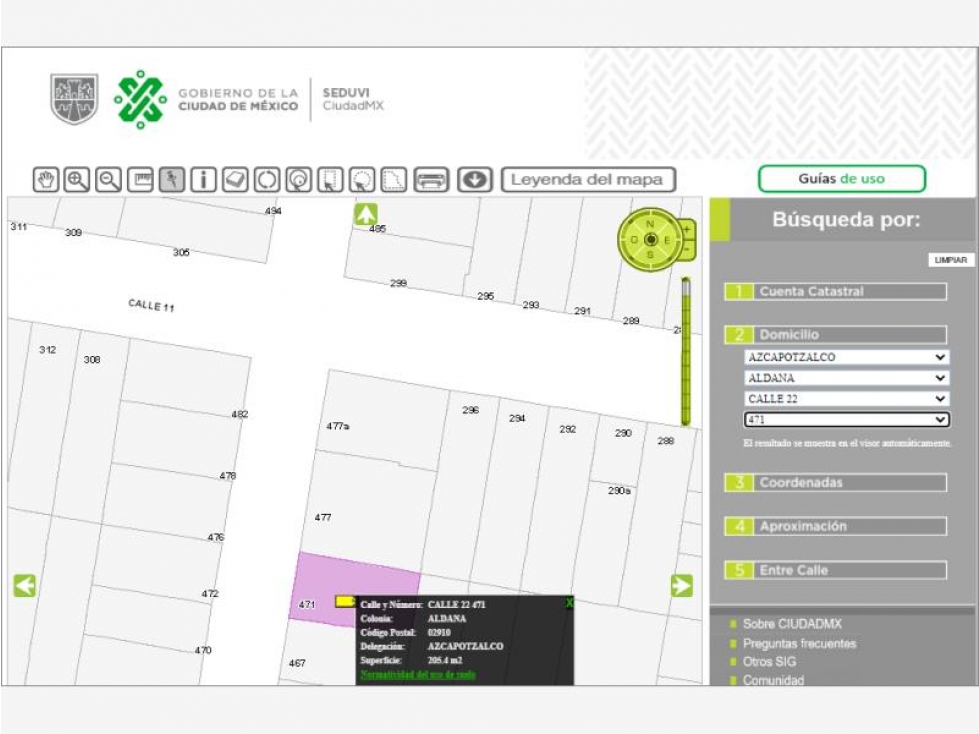Click the Leyenda del mapa button
The image size is (979, 734).
pos(588,180)
